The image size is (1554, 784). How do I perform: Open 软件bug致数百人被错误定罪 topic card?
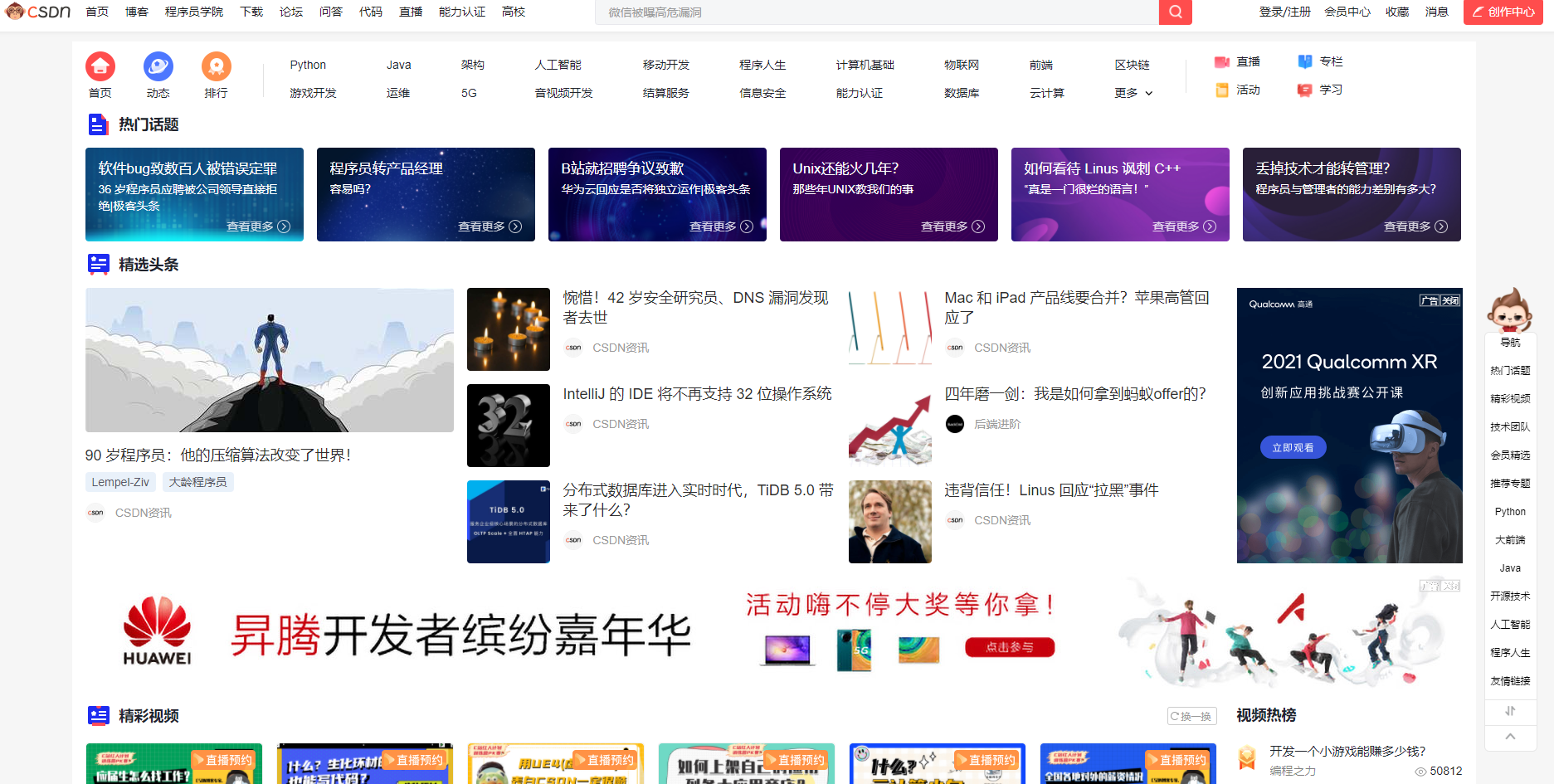tap(194, 194)
